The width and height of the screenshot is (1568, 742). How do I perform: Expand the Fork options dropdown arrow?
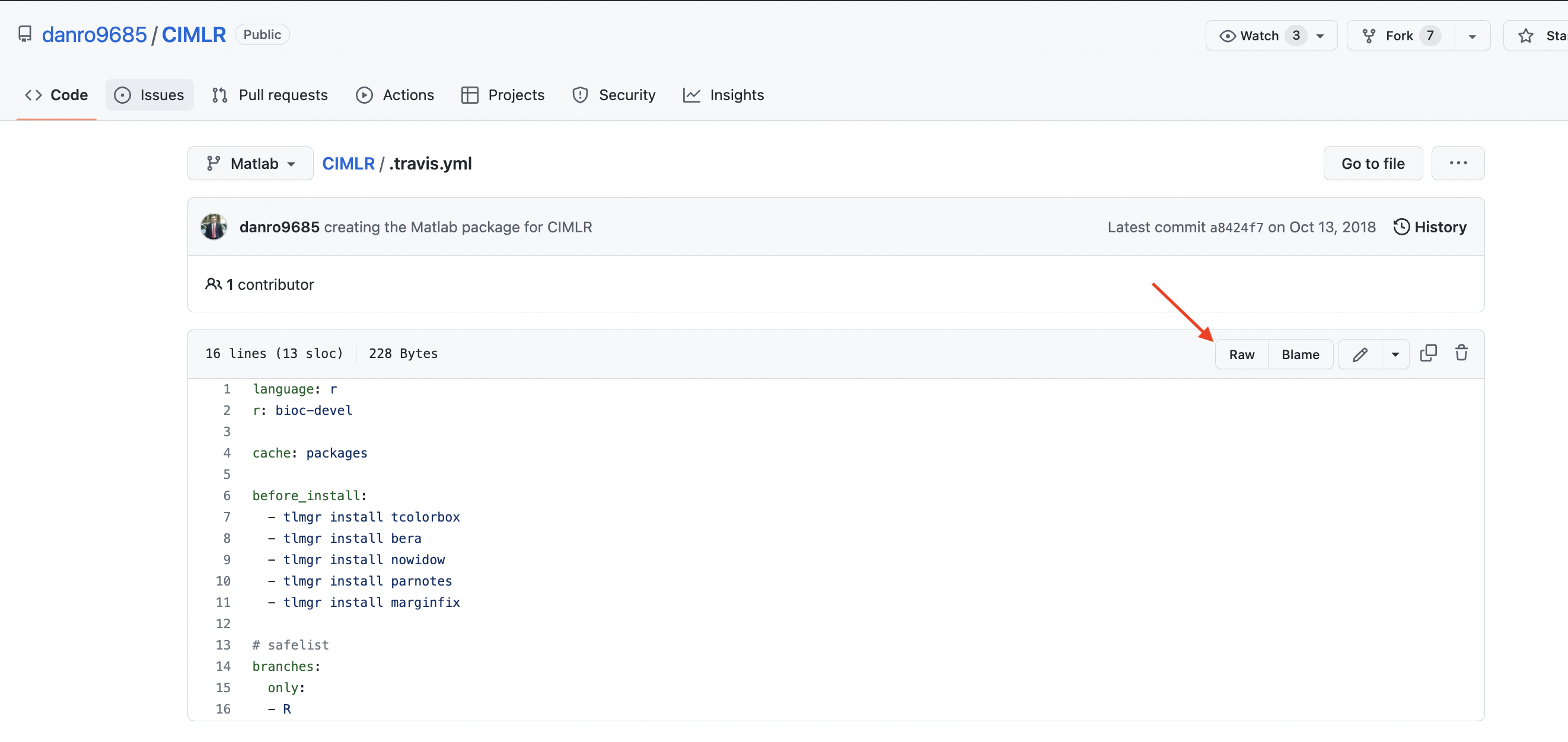tap(1472, 36)
